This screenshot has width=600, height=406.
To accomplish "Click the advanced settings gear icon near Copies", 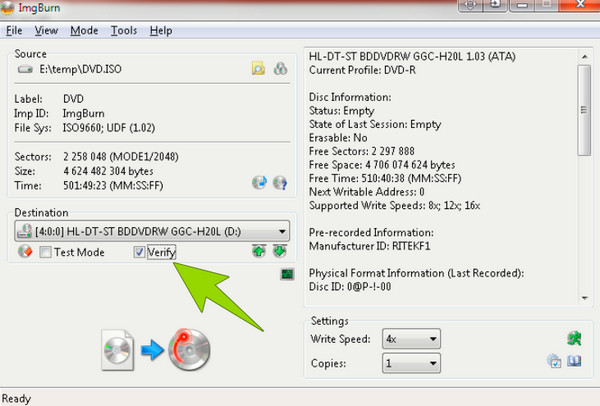I will click(554, 361).
